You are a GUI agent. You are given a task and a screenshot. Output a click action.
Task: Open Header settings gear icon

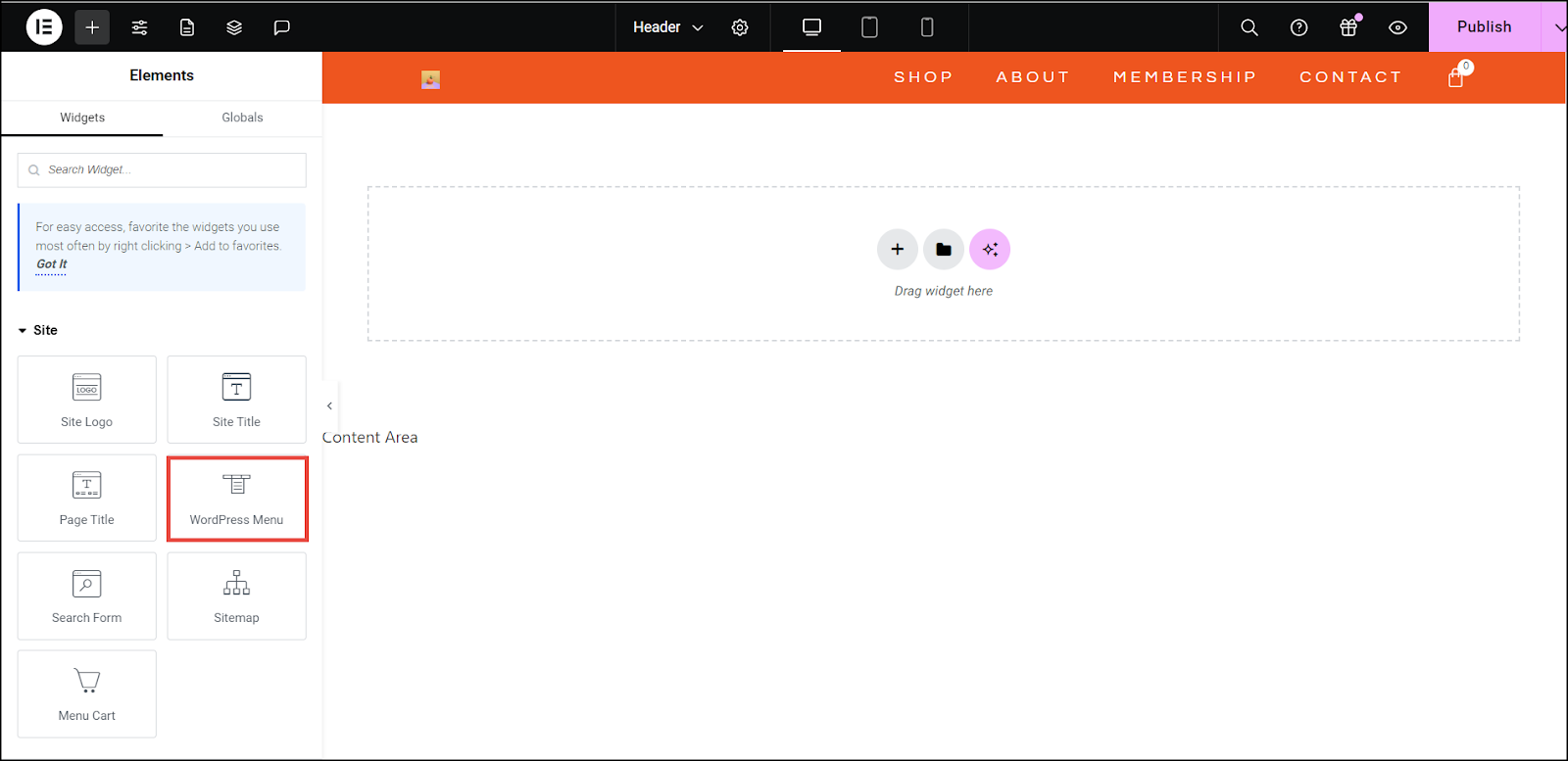pyautogui.click(x=740, y=27)
